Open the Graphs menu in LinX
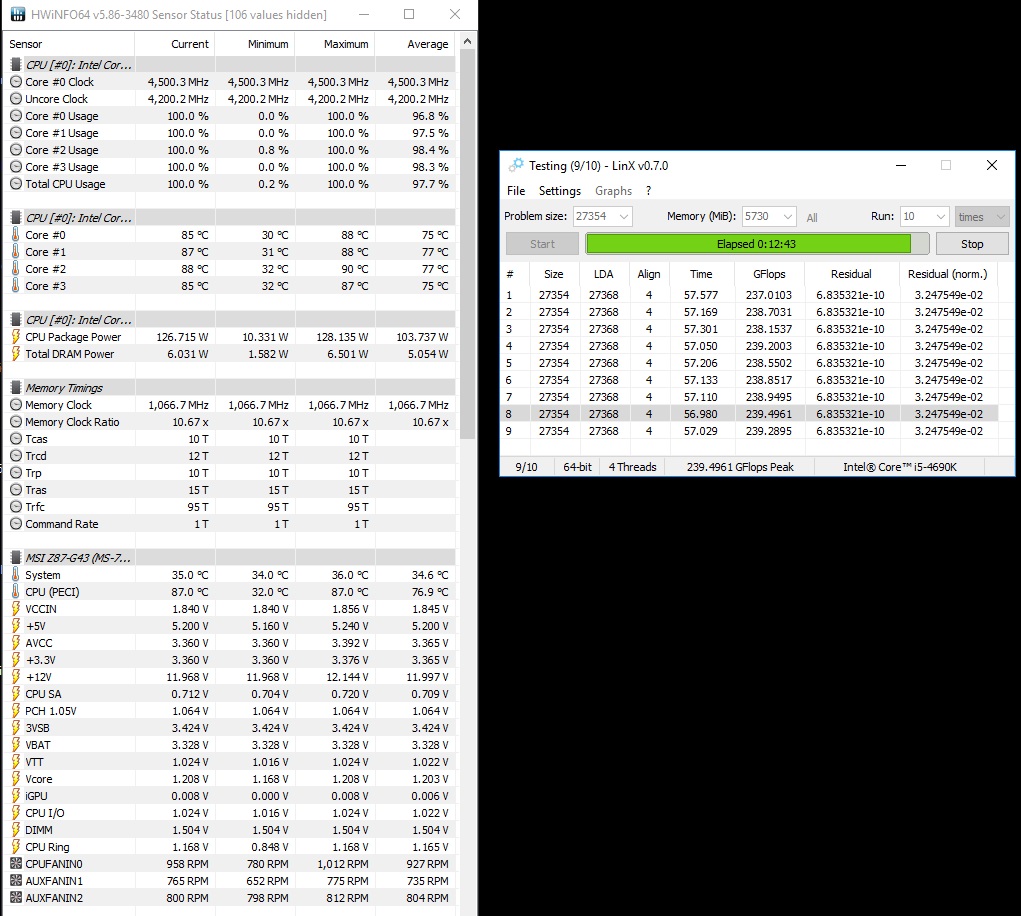The height and width of the screenshot is (916, 1021). click(x=613, y=191)
